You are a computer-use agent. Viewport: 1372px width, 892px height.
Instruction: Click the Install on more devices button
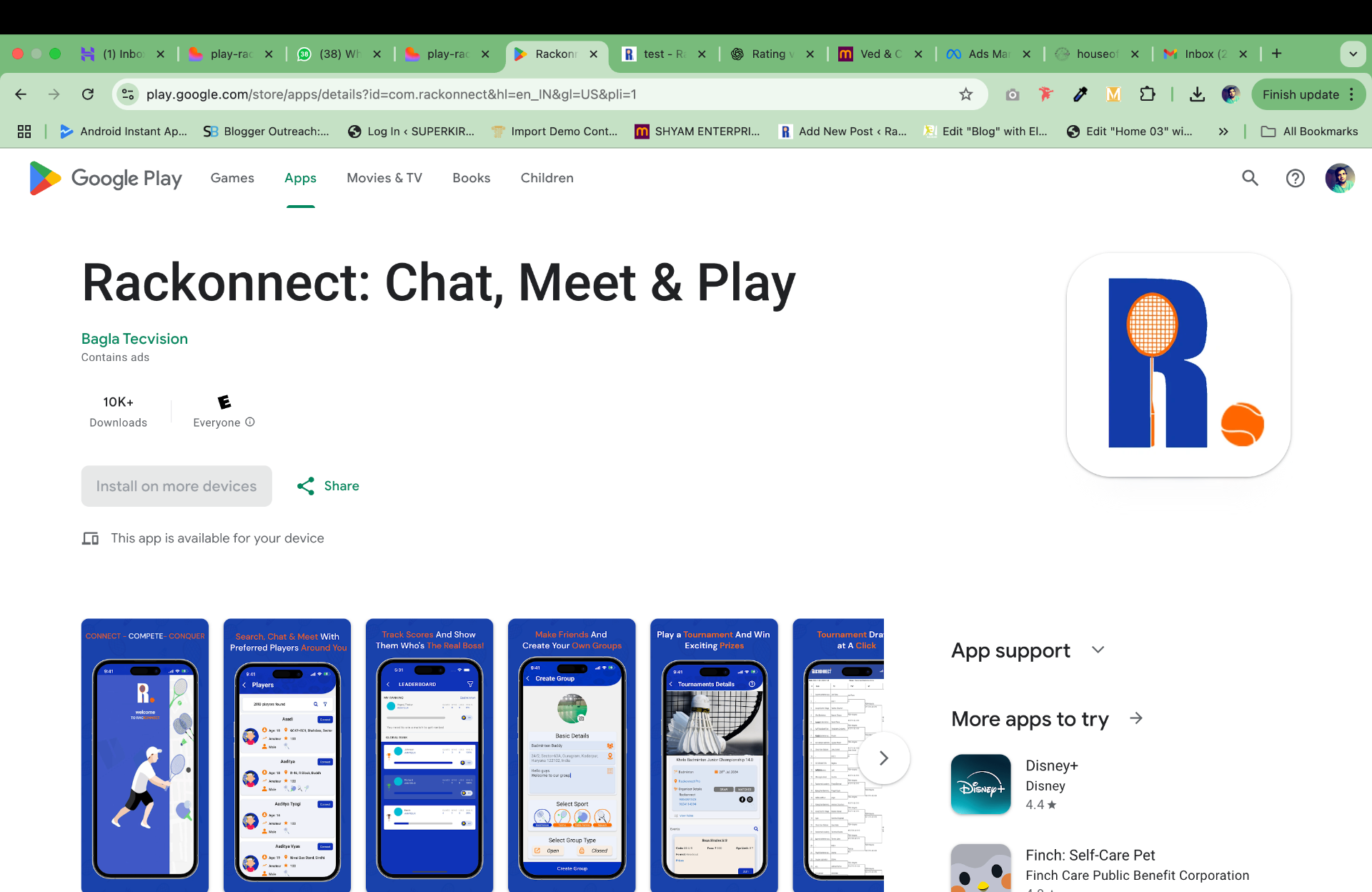[177, 486]
